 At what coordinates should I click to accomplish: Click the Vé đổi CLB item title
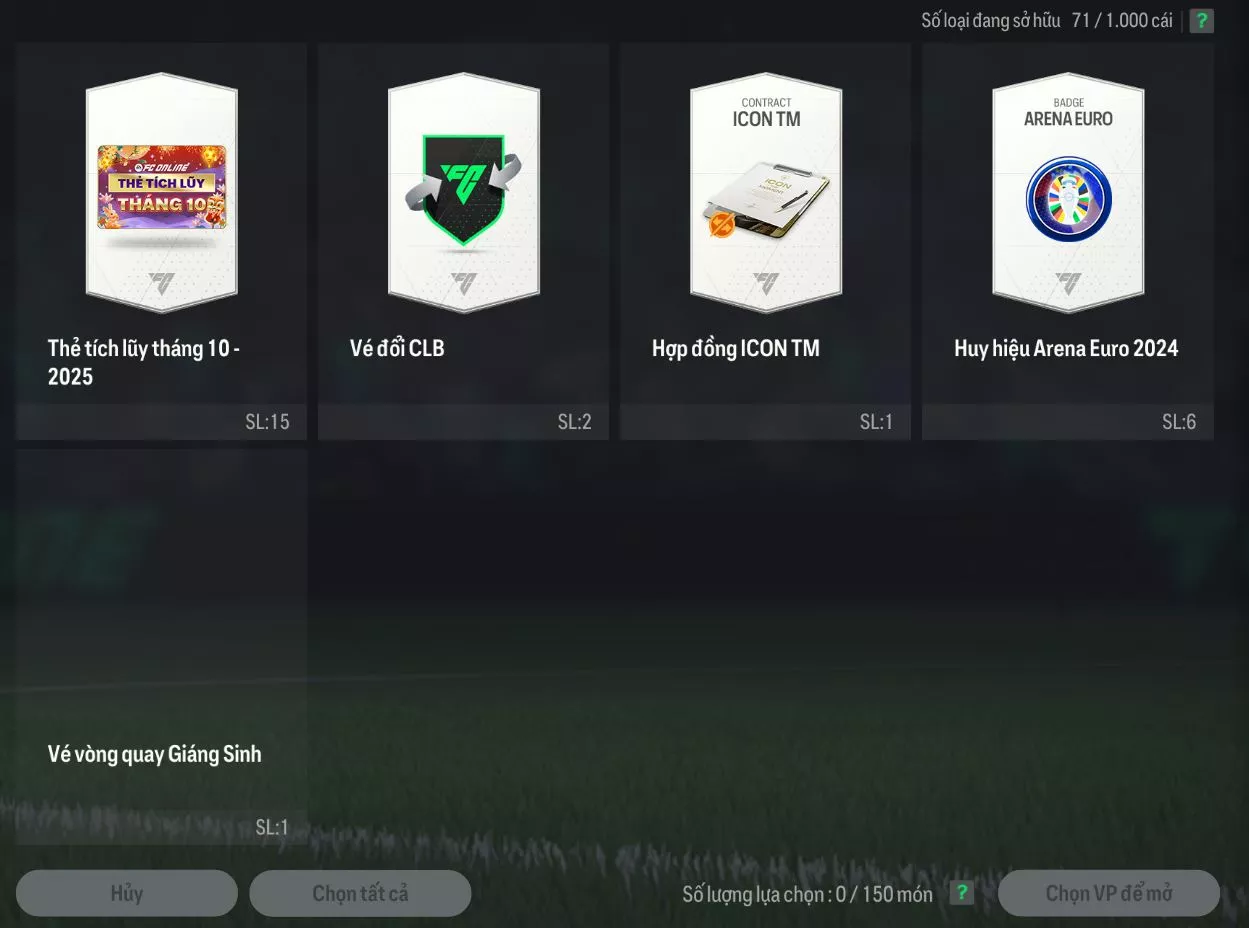coord(397,348)
